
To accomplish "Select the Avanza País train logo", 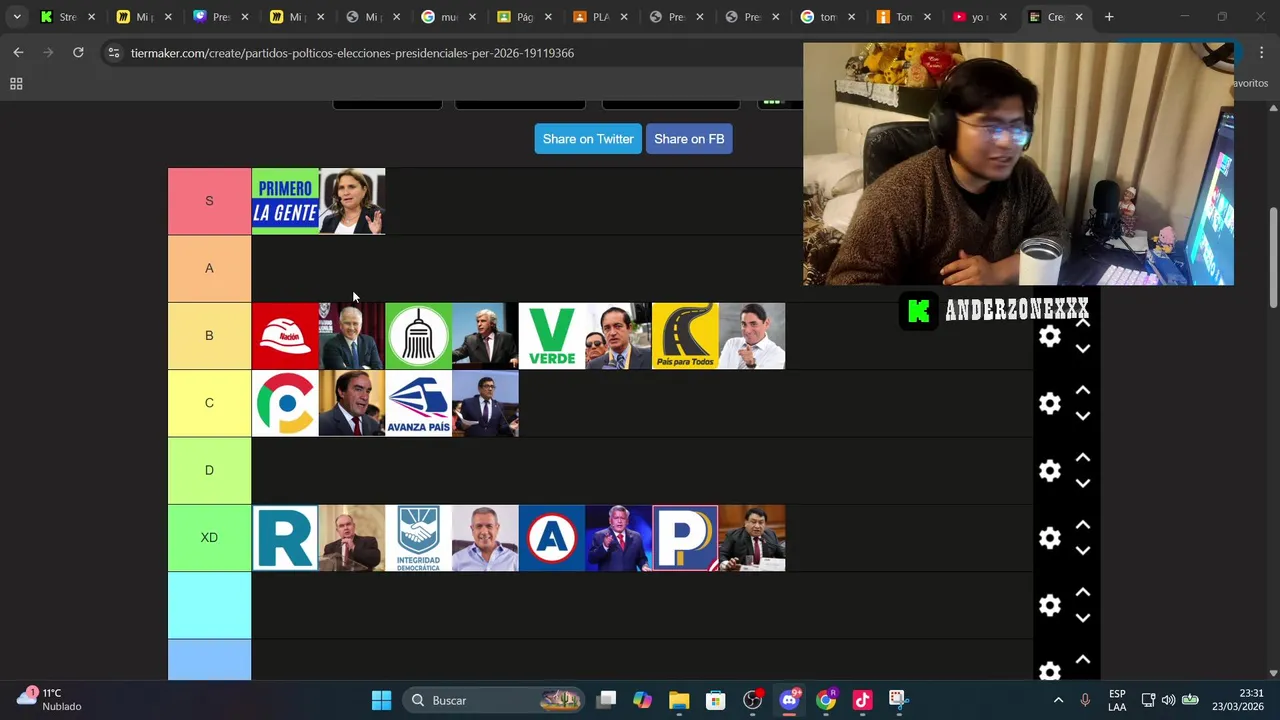I will pyautogui.click(x=418, y=404).
